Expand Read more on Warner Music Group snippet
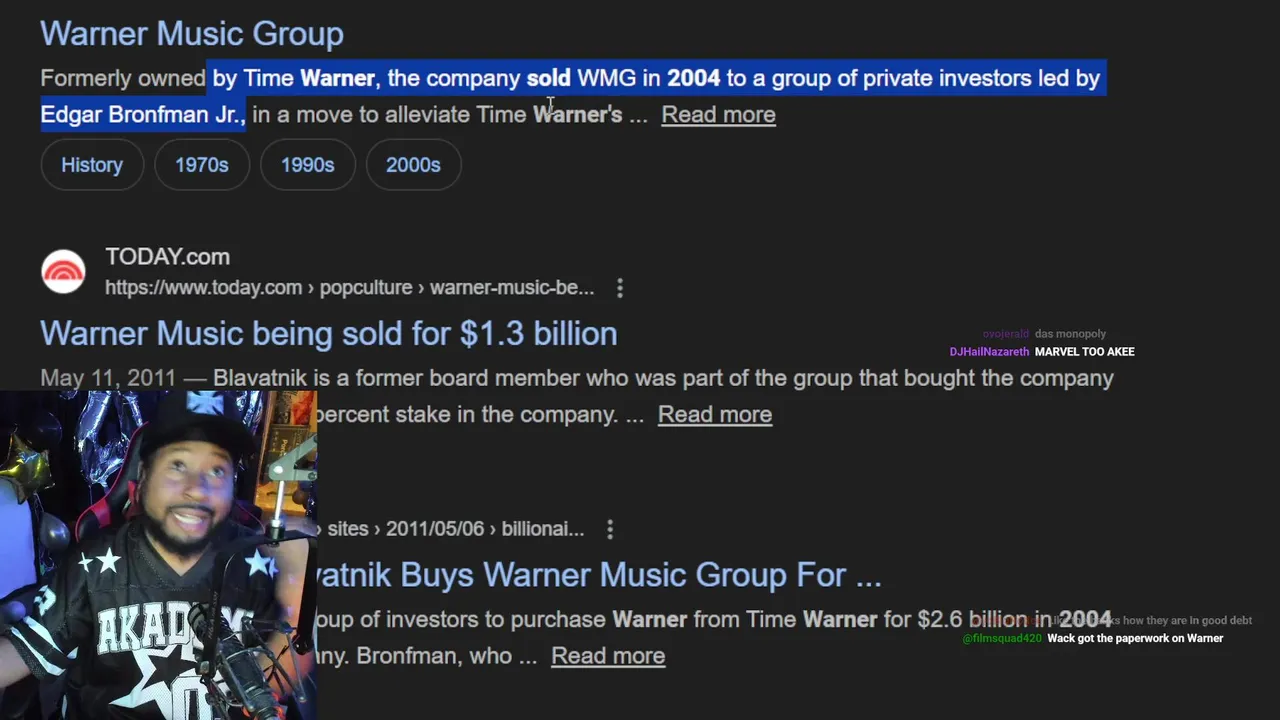 pos(718,114)
